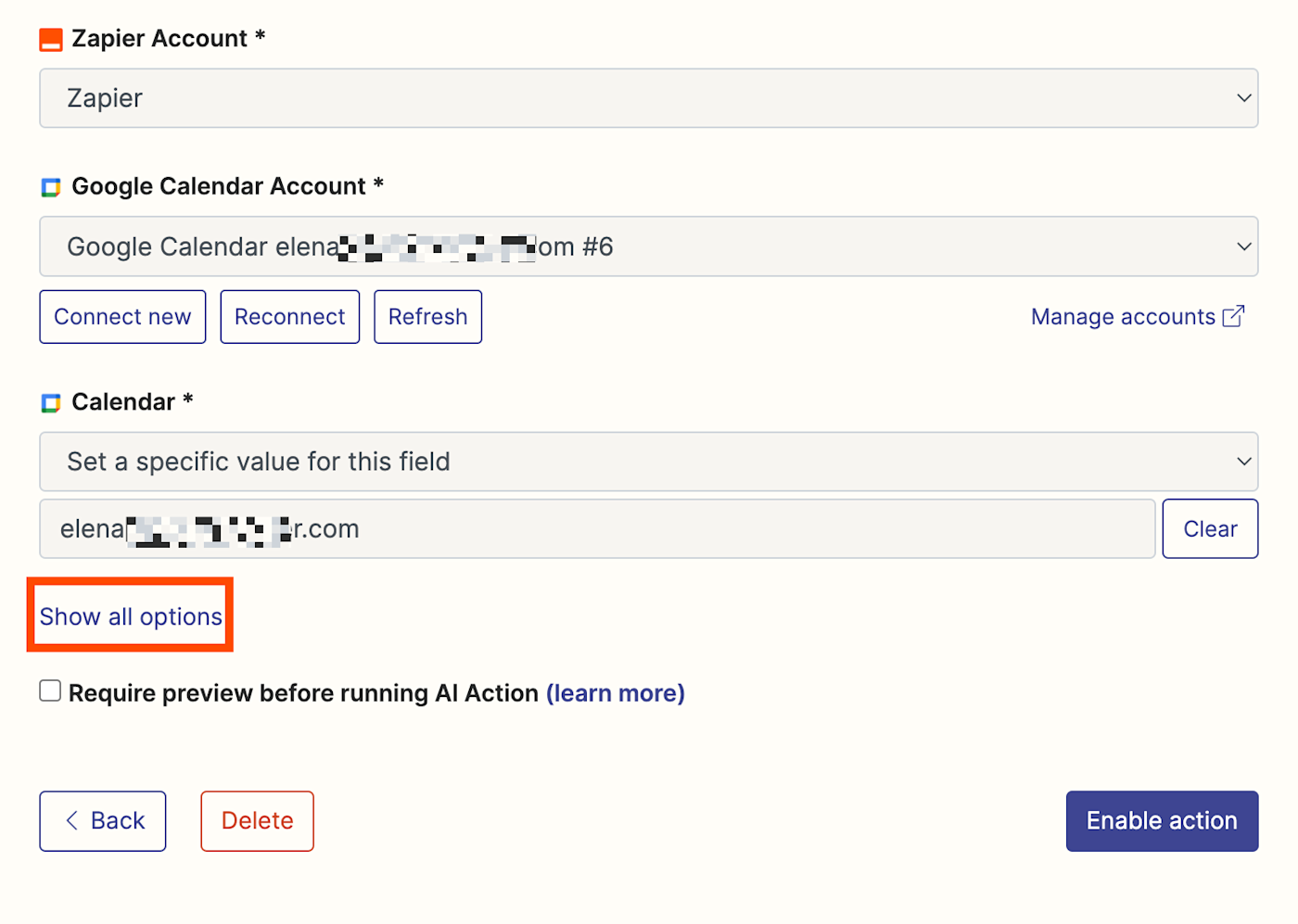Go back with the Back button
Viewport: 1298px width, 924px height.
103,821
